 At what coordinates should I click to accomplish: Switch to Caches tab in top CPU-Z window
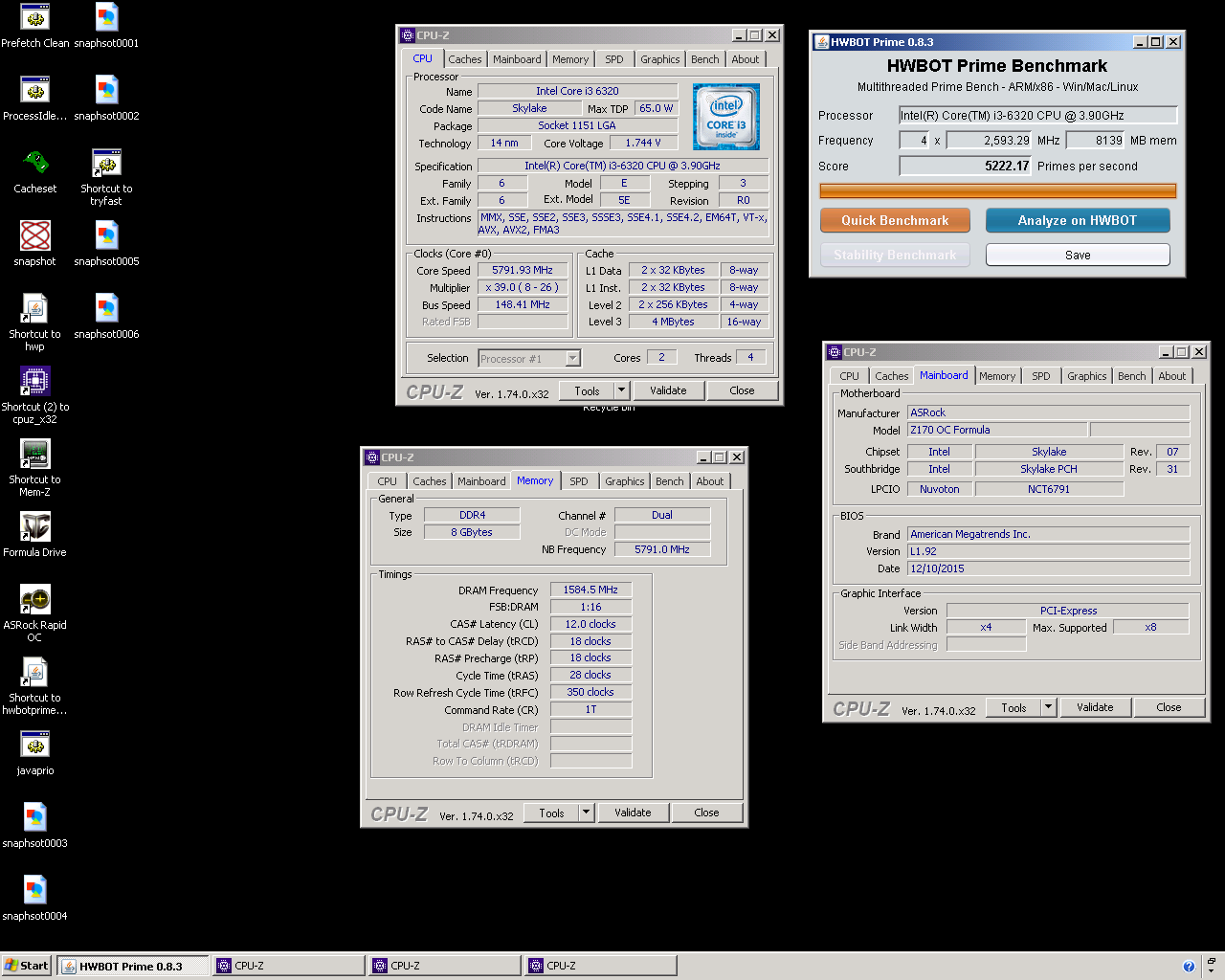click(465, 59)
